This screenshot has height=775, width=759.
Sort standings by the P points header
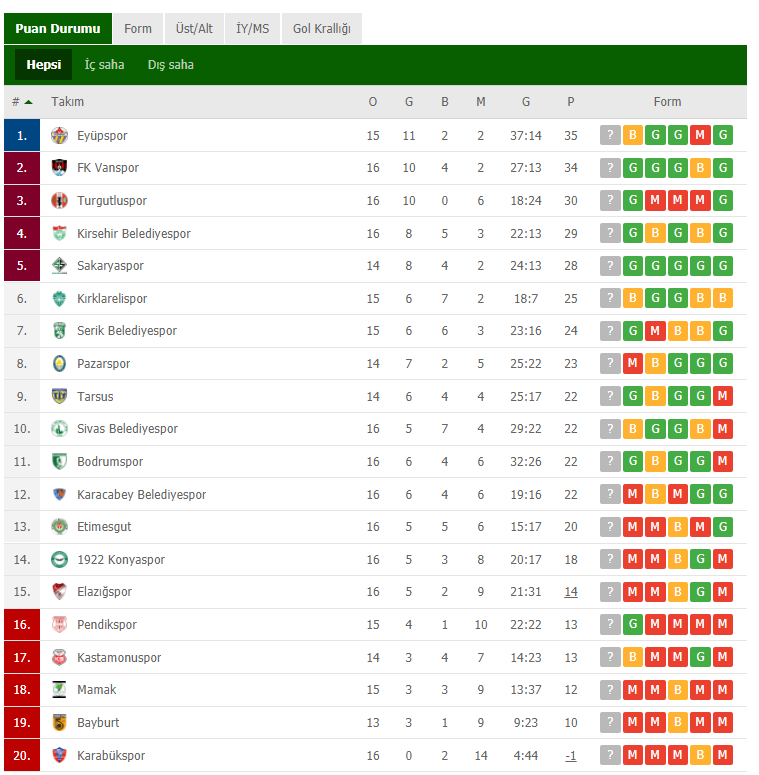pyautogui.click(x=571, y=102)
